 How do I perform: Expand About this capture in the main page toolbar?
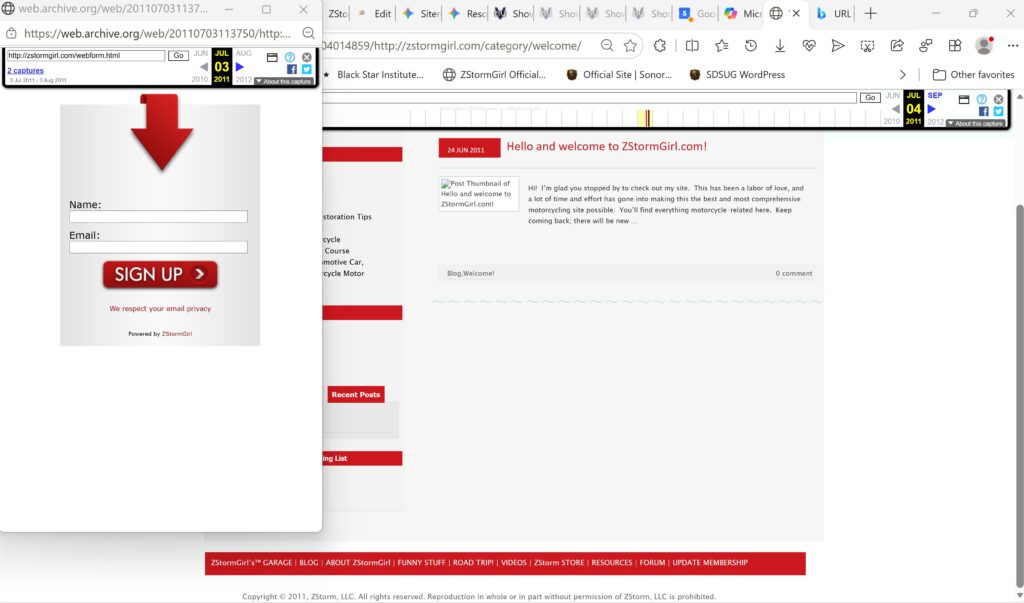point(976,123)
